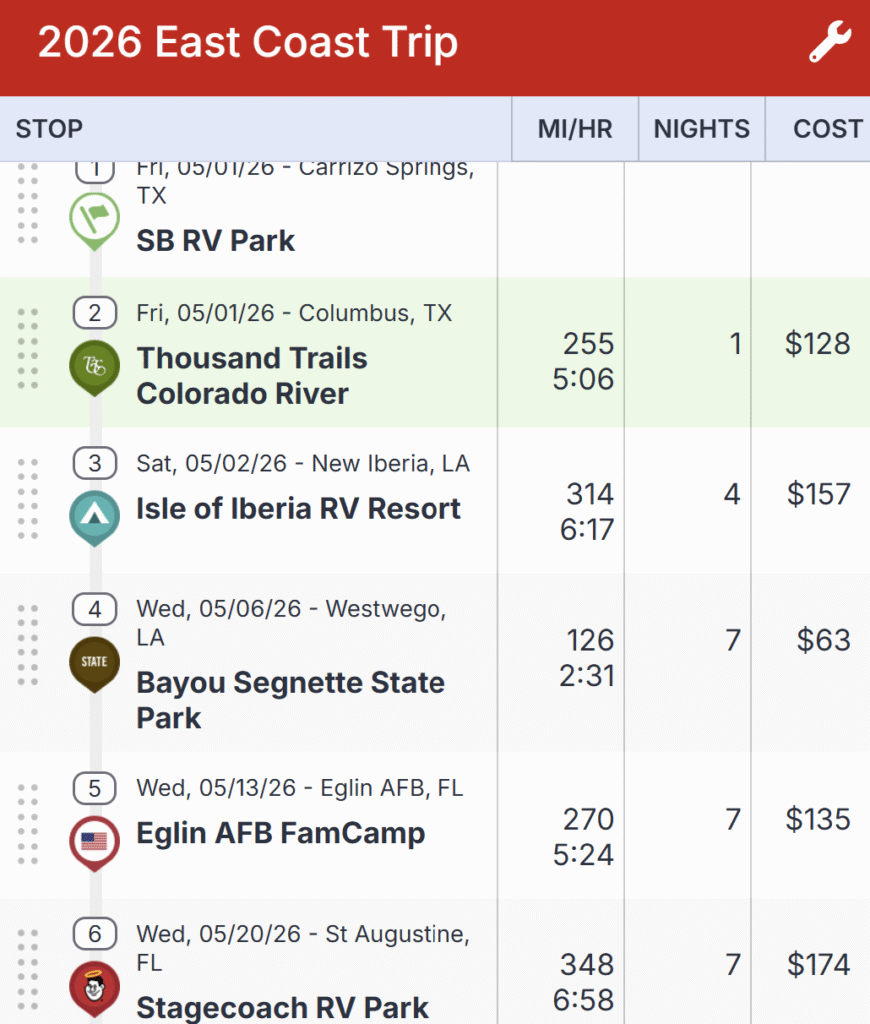Viewport: 870px width, 1024px height.
Task: Click the 4 nights value for Isle of Iberia
Action: [x=733, y=494]
